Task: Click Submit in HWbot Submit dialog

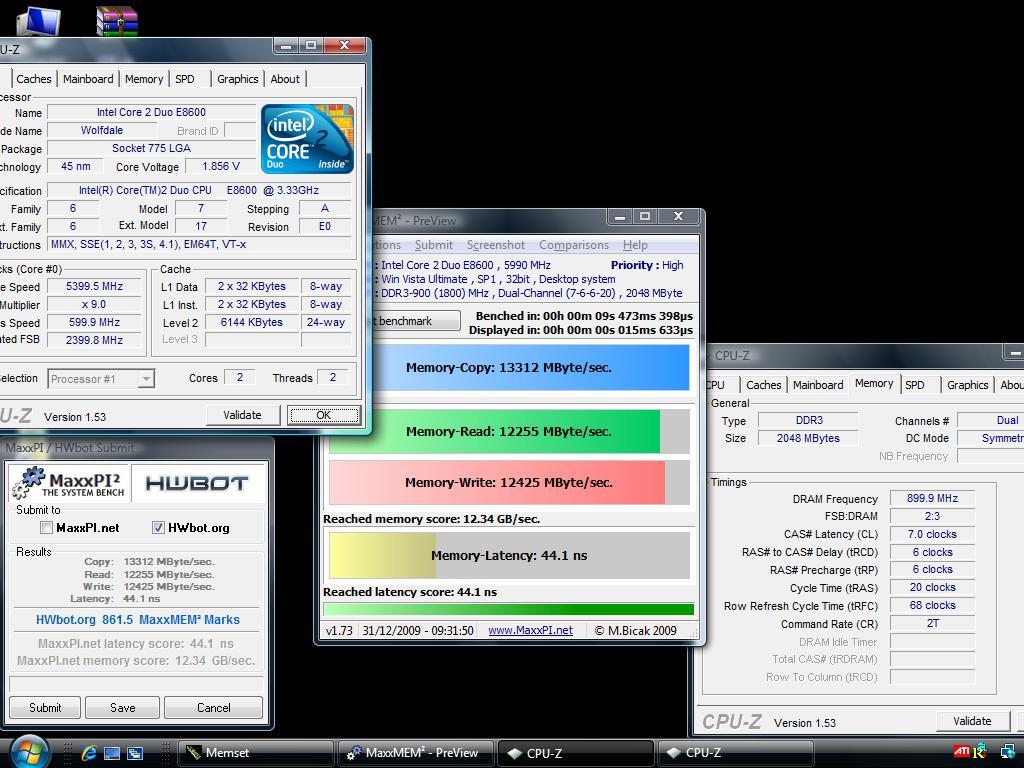Action: tap(45, 708)
